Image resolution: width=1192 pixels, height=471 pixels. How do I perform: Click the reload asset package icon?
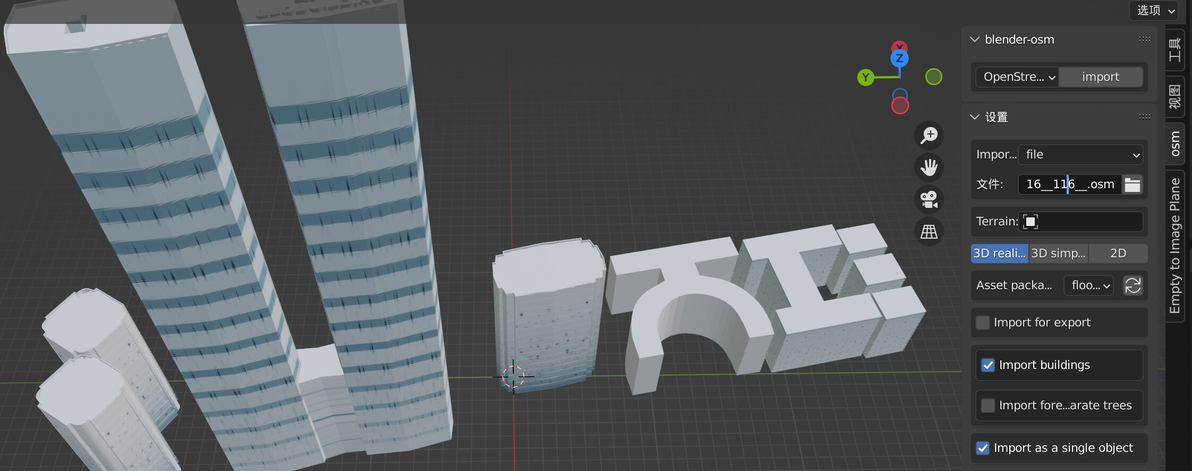click(x=1133, y=286)
